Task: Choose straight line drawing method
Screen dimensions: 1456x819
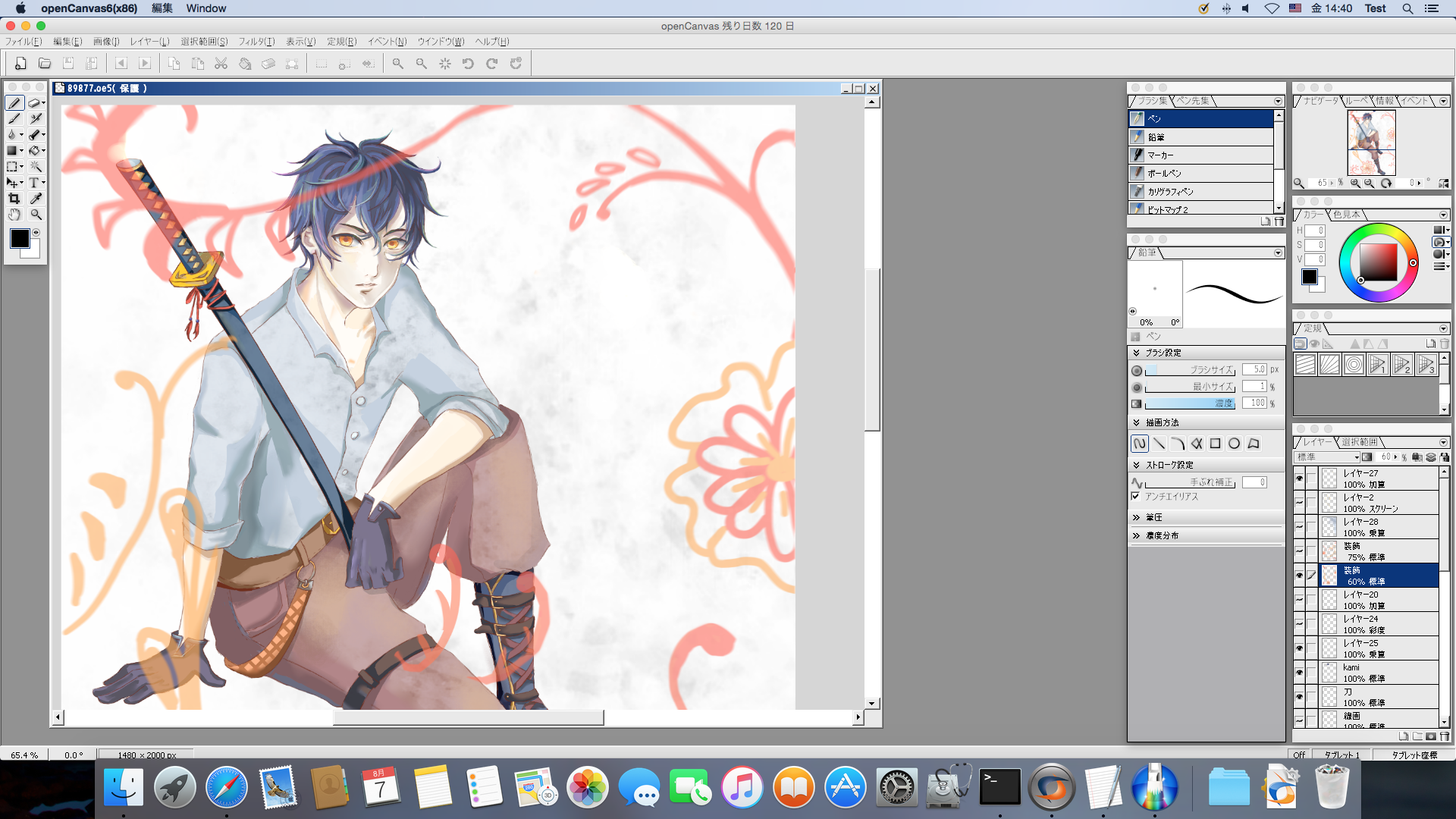Action: (1159, 444)
